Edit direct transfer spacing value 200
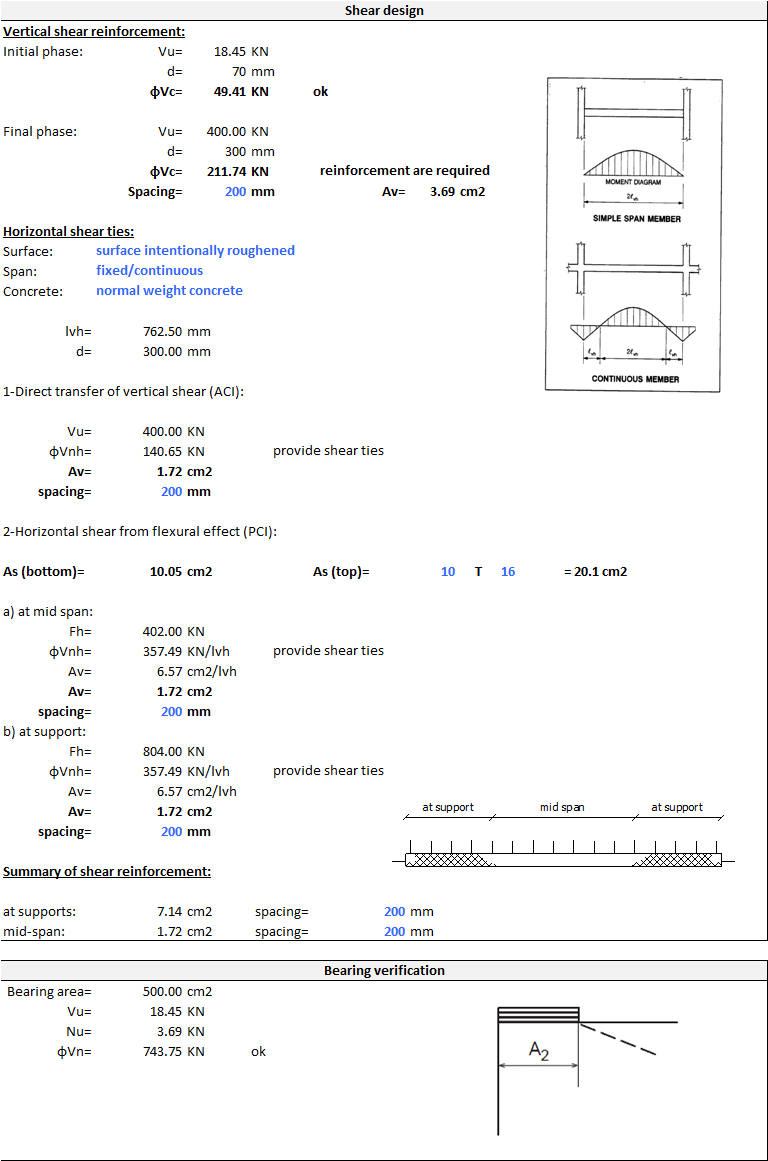The height and width of the screenshot is (1161, 768). click(x=172, y=492)
